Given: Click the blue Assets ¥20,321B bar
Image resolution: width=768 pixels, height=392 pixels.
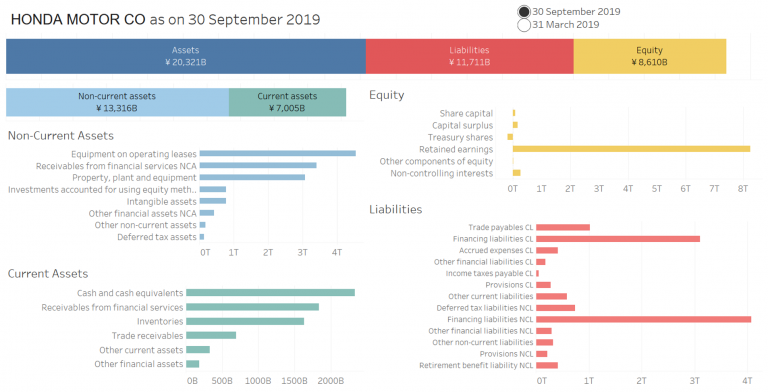Looking at the screenshot, I should (x=186, y=56).
